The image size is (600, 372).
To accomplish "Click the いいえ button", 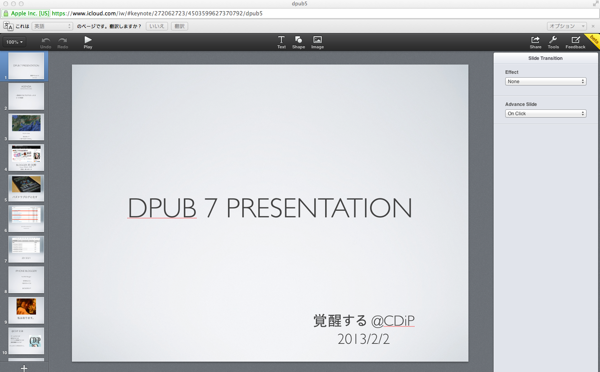I will coord(157,26).
